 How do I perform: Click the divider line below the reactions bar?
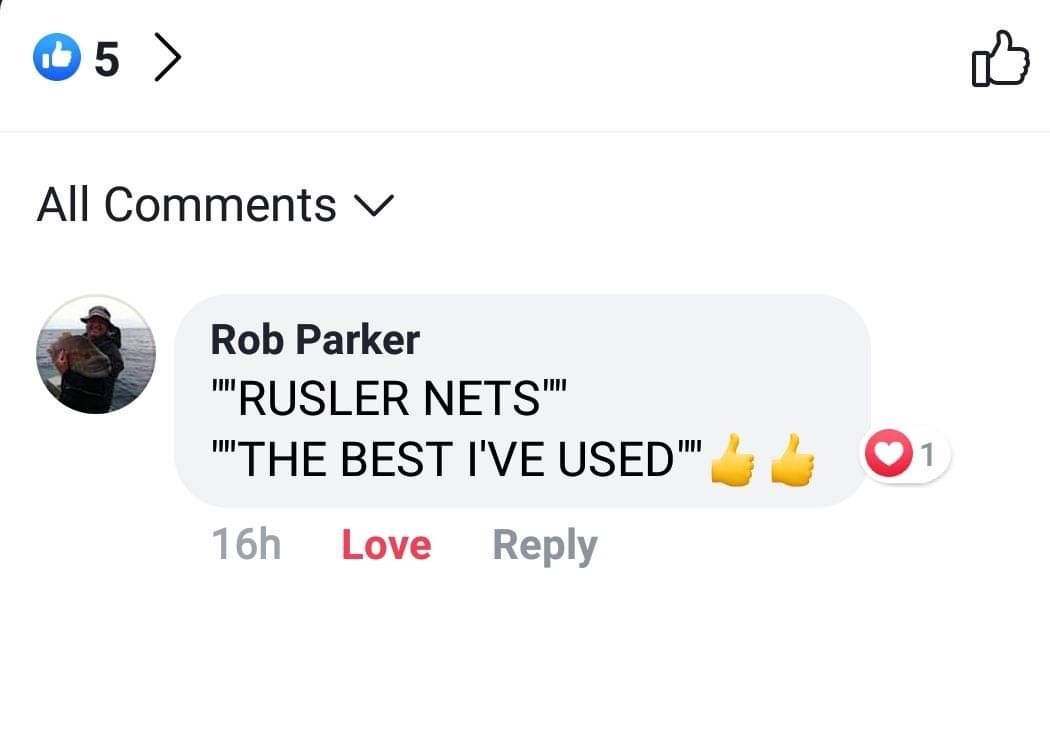click(x=525, y=131)
